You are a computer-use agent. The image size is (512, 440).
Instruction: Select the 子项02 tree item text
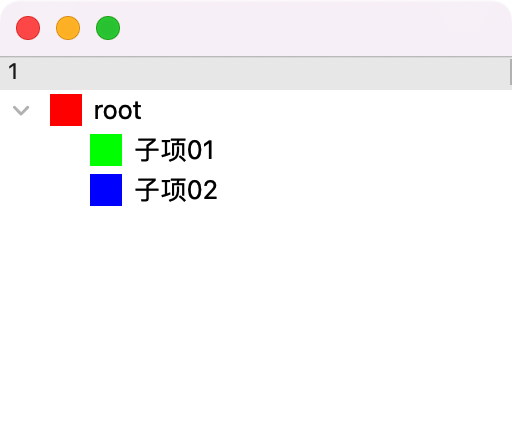pyautogui.click(x=176, y=190)
